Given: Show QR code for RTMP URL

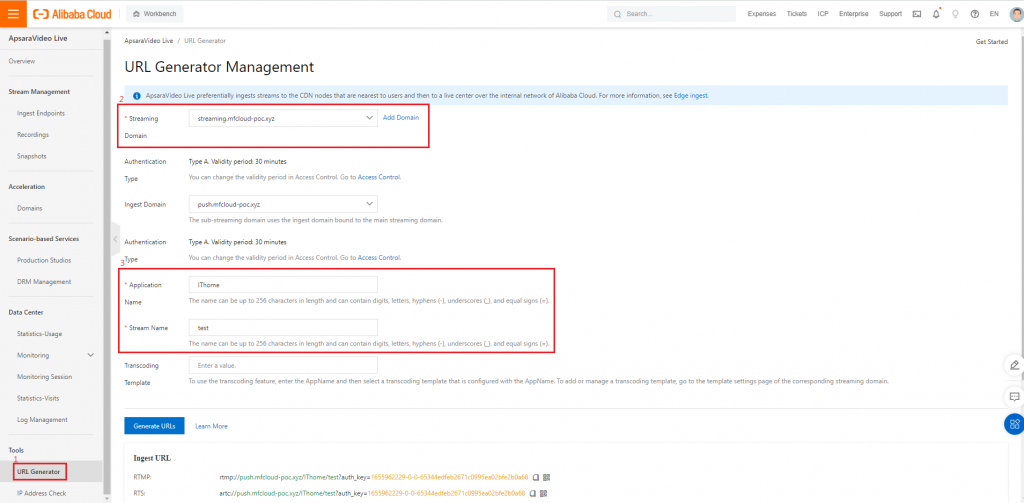Looking at the screenshot, I should [x=545, y=477].
